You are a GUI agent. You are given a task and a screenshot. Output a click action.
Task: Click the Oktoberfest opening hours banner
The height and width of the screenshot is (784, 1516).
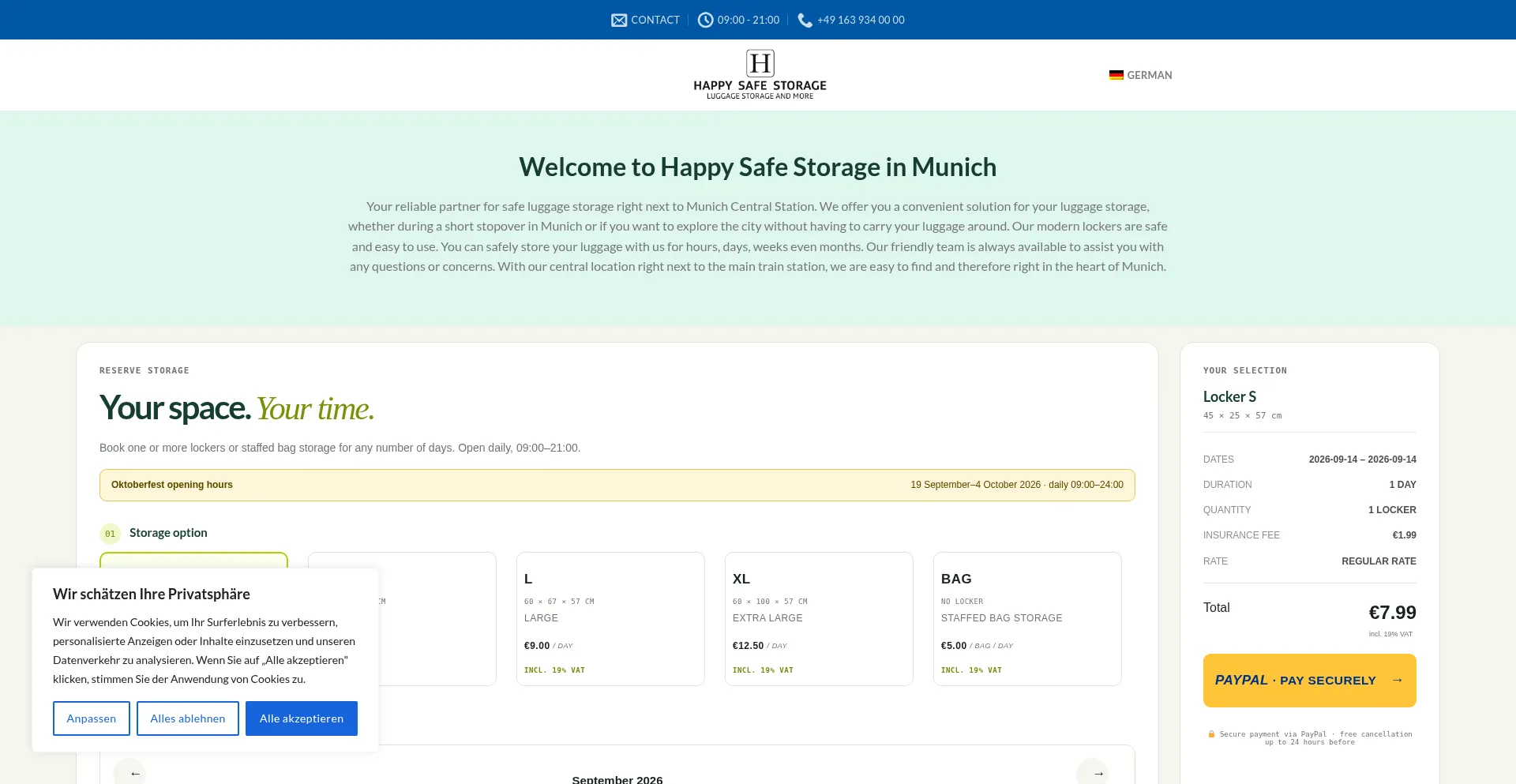coord(617,485)
